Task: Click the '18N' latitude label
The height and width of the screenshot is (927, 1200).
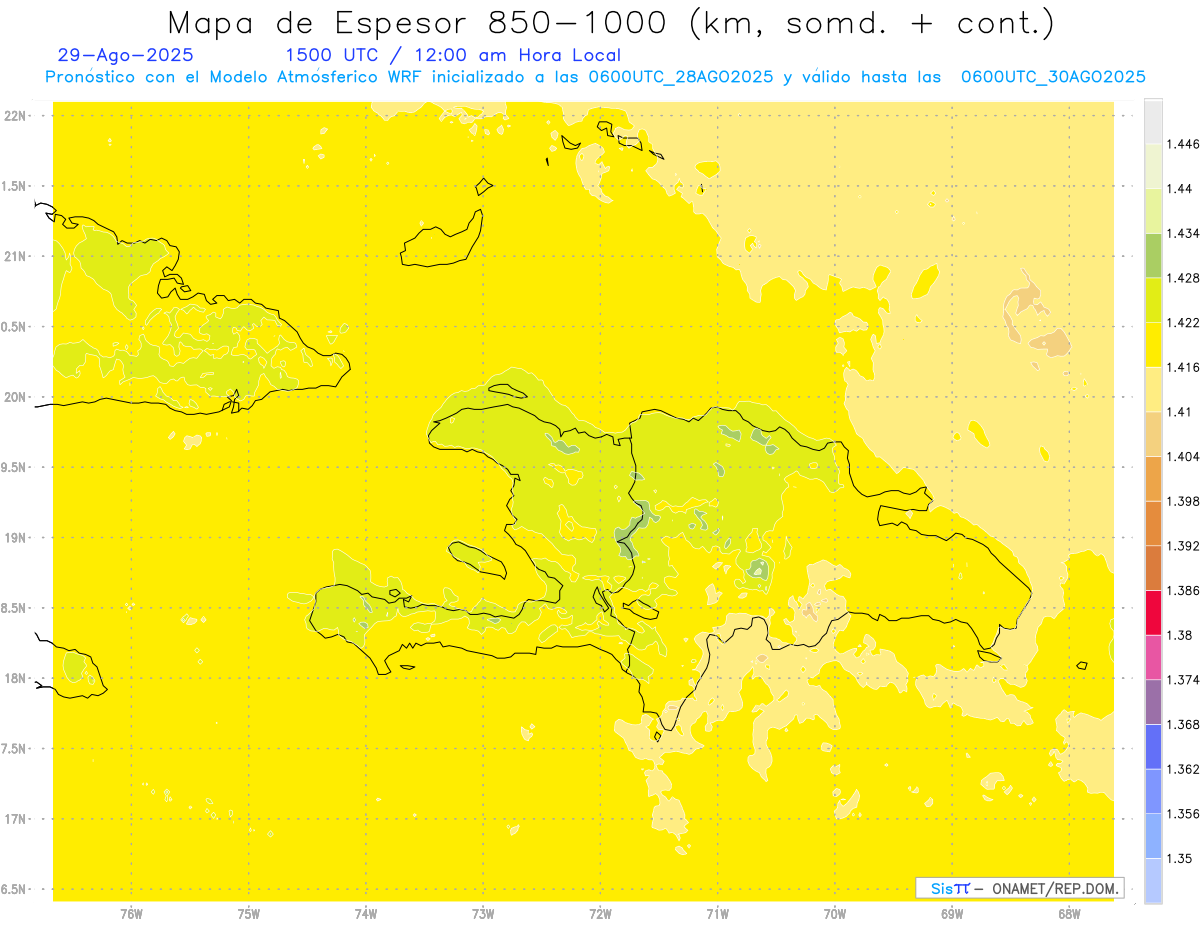Action: click(15, 679)
